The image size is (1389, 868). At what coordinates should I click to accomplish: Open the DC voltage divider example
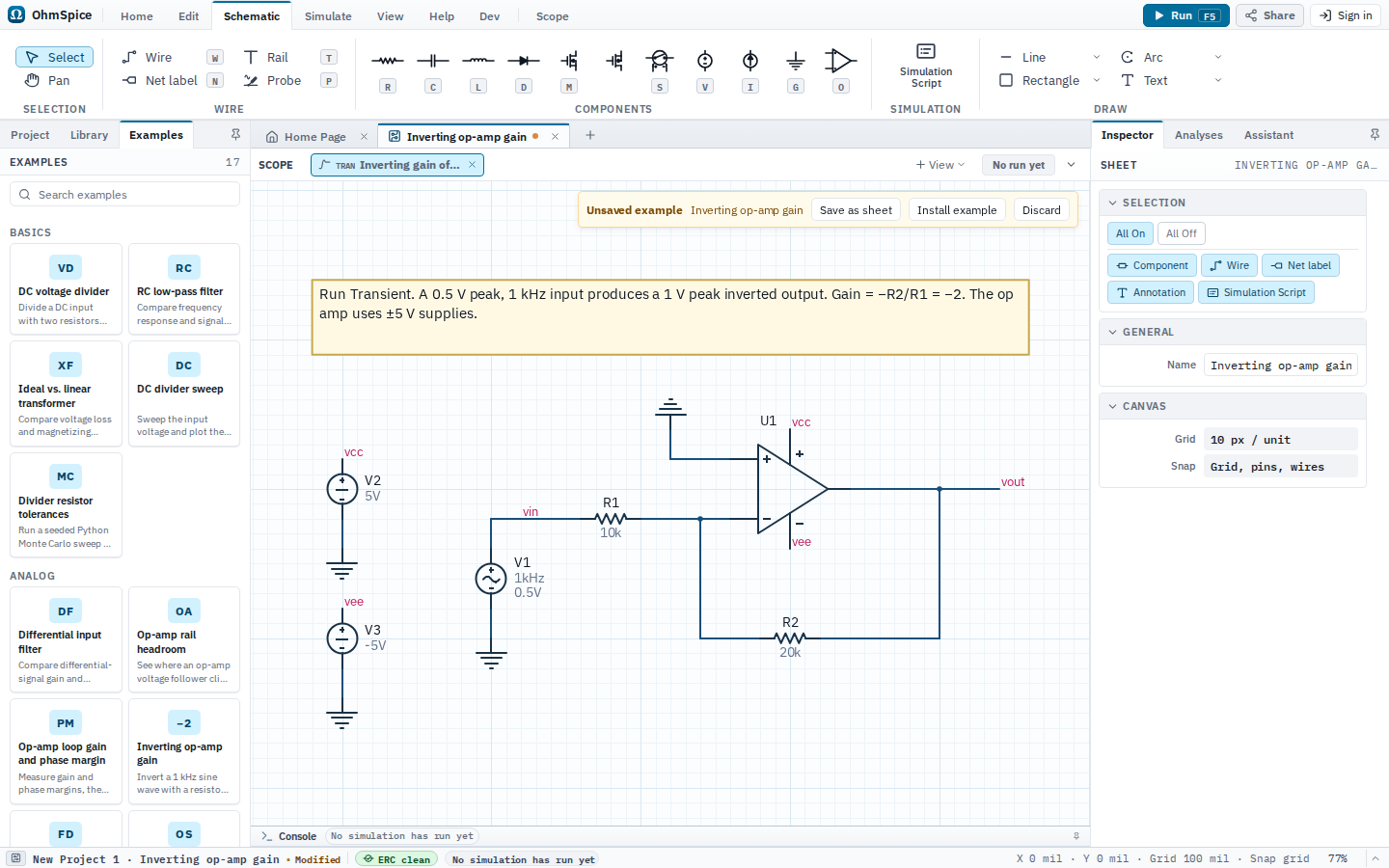(66, 289)
